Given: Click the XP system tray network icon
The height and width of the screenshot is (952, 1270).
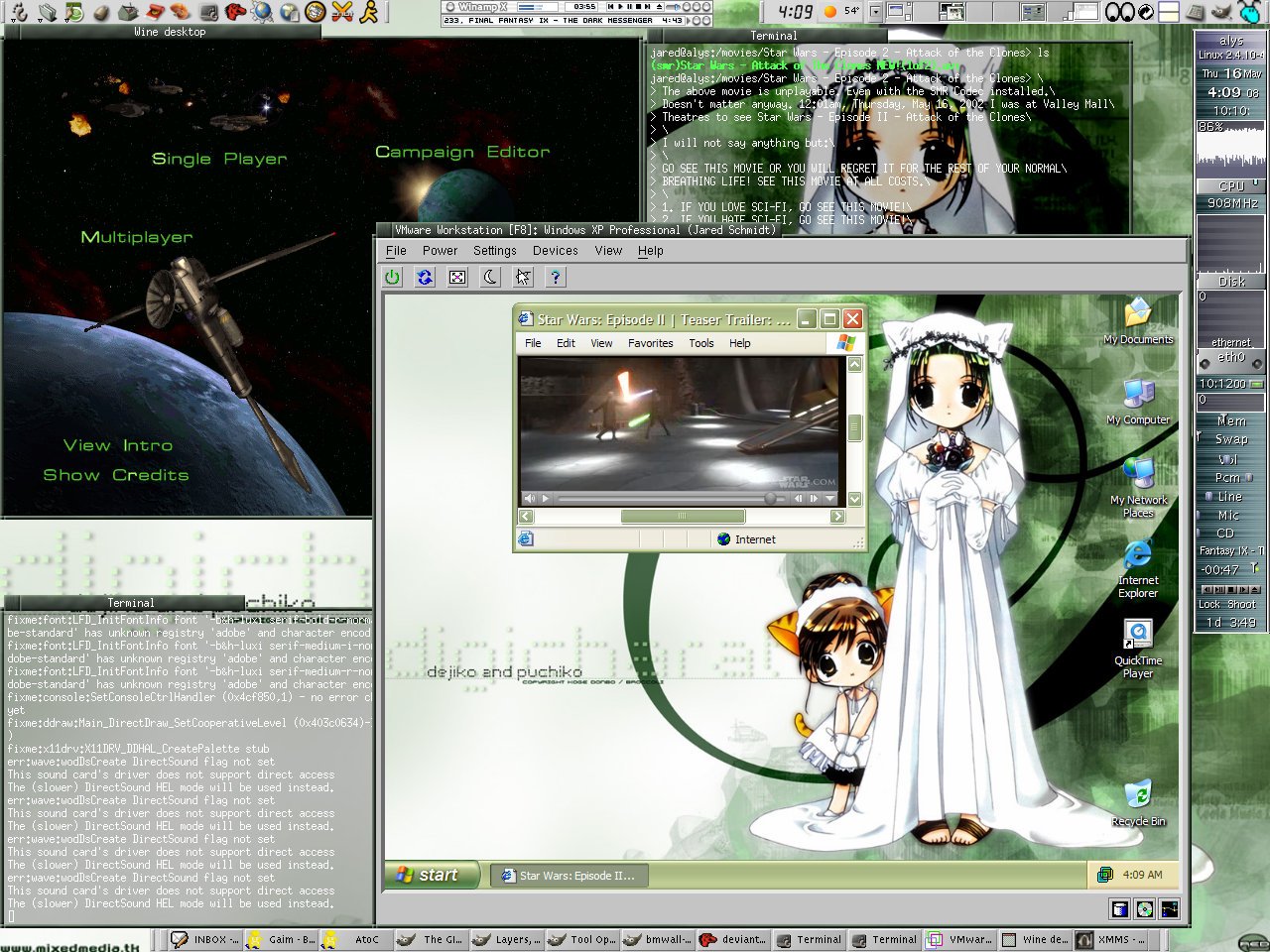Looking at the screenshot, I should 1105,874.
